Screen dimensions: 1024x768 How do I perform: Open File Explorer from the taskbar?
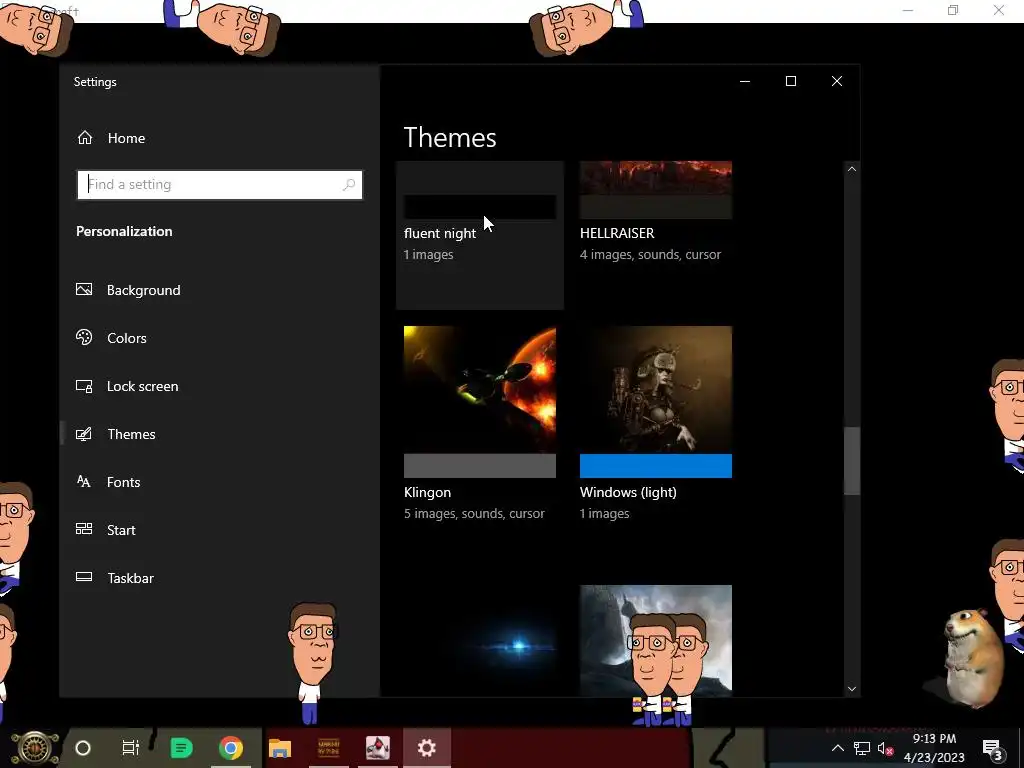tap(280, 748)
